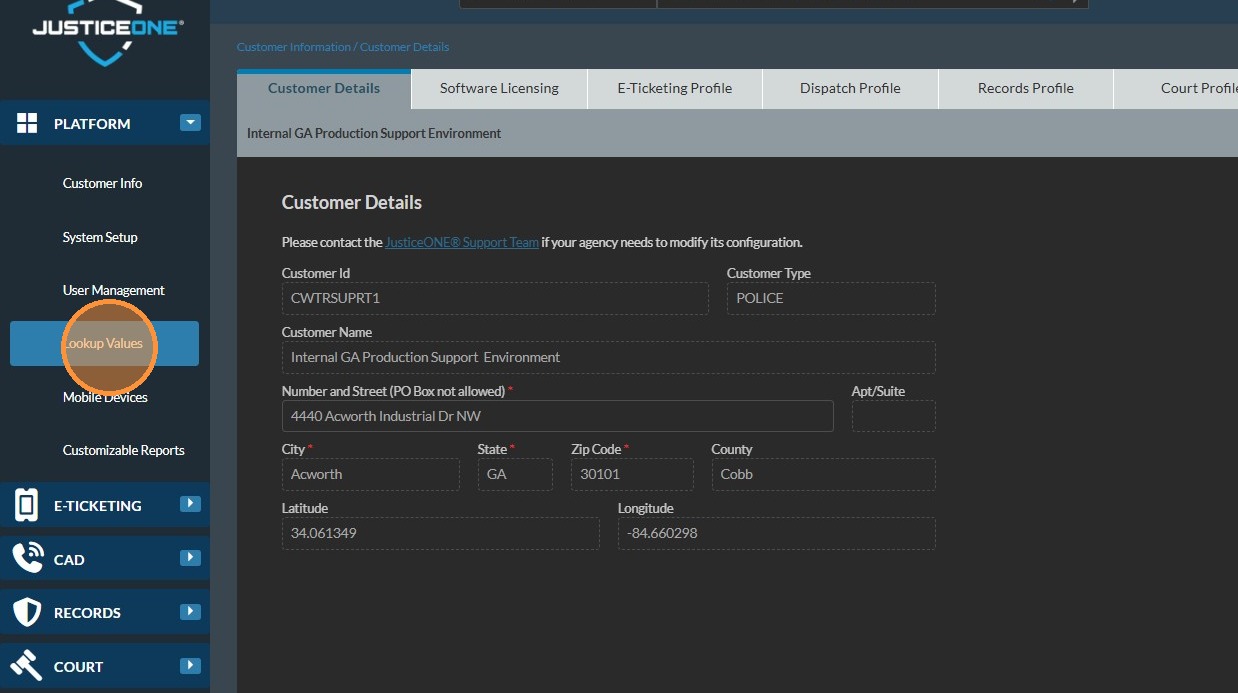The width and height of the screenshot is (1238, 693).
Task: Expand the CAD section arrow
Action: click(x=190, y=558)
